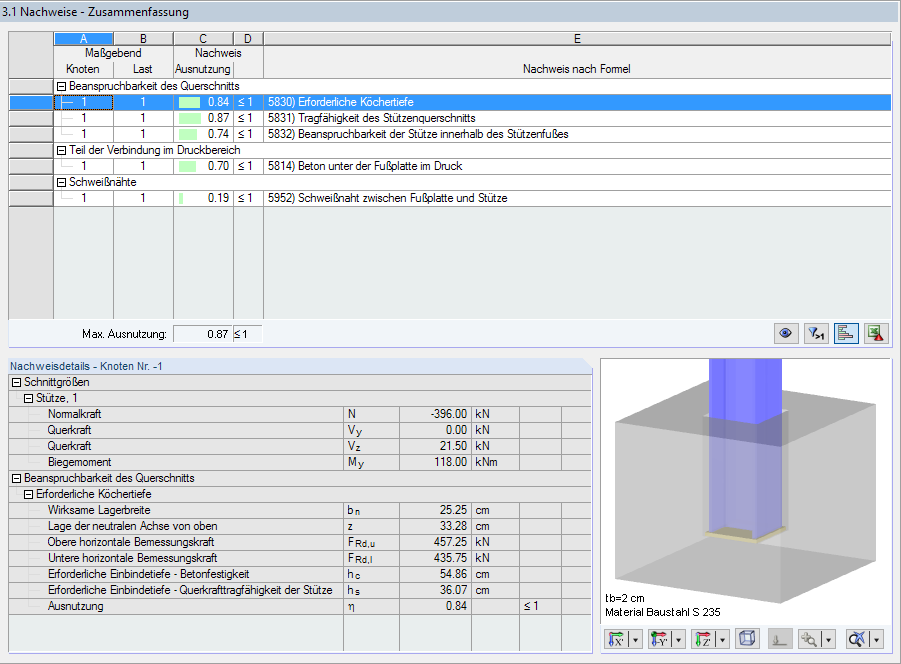Image resolution: width=901 pixels, height=664 pixels.
Task: Collapse Beanspruchbarkeit des Querschnitts in details panel
Action: tap(17, 478)
